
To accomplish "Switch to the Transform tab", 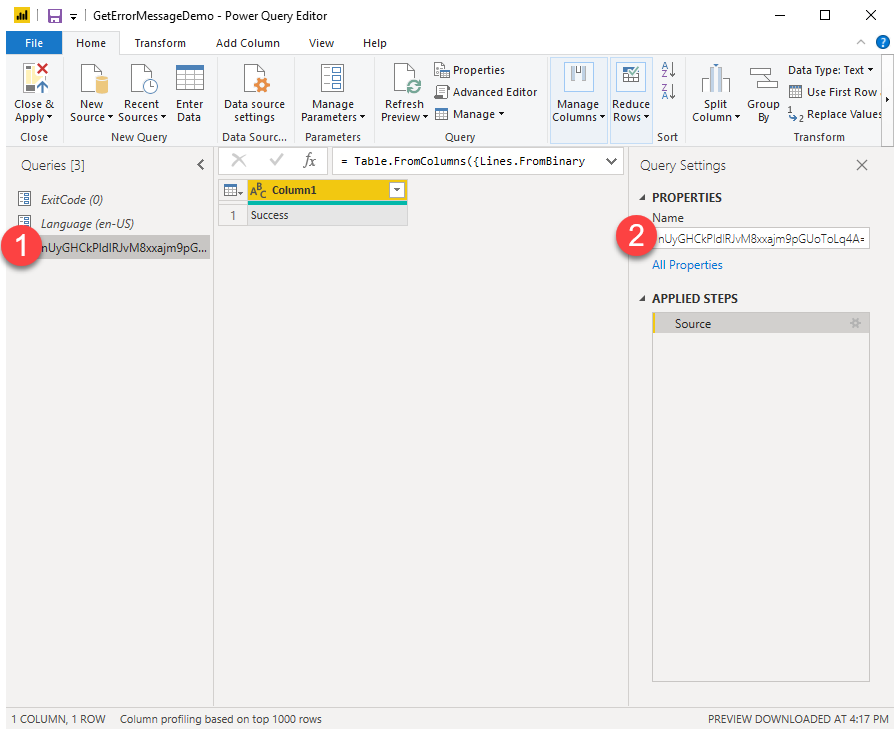I will click(160, 43).
